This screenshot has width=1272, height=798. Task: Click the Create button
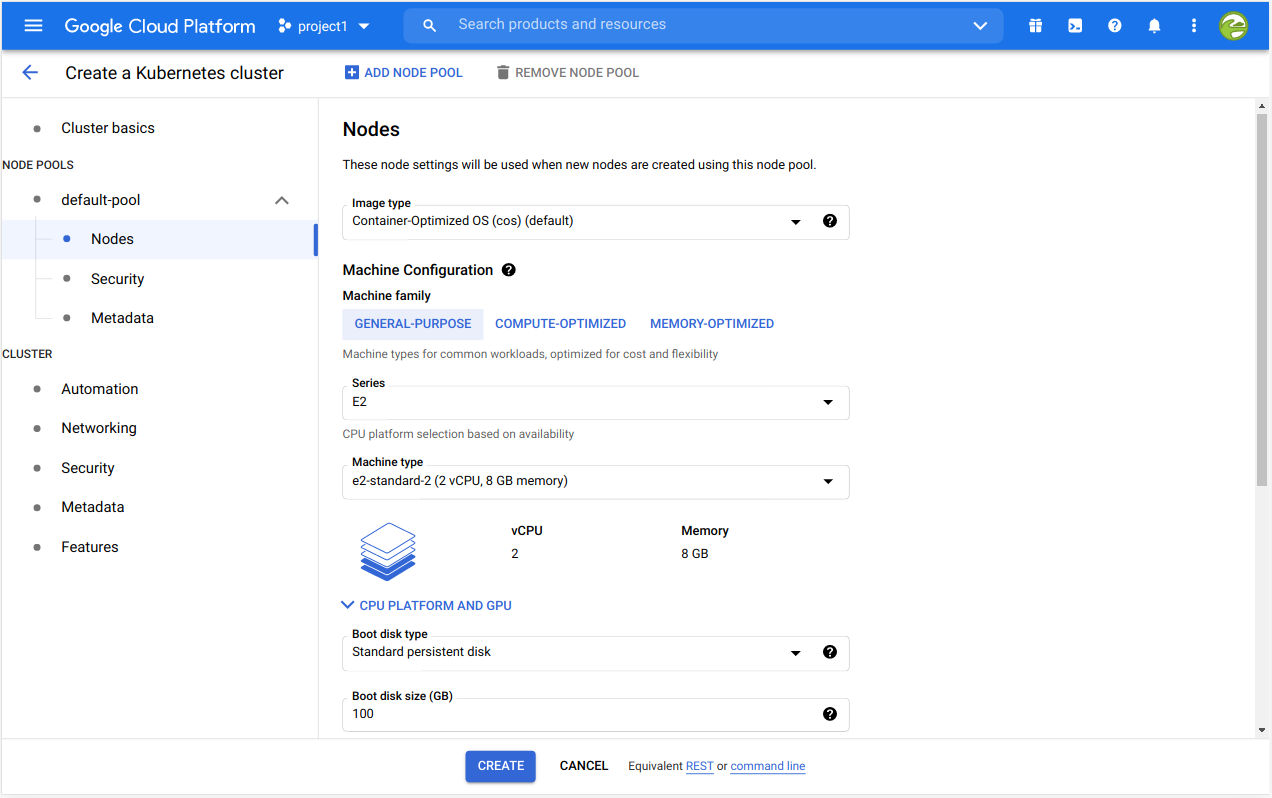tap(500, 766)
